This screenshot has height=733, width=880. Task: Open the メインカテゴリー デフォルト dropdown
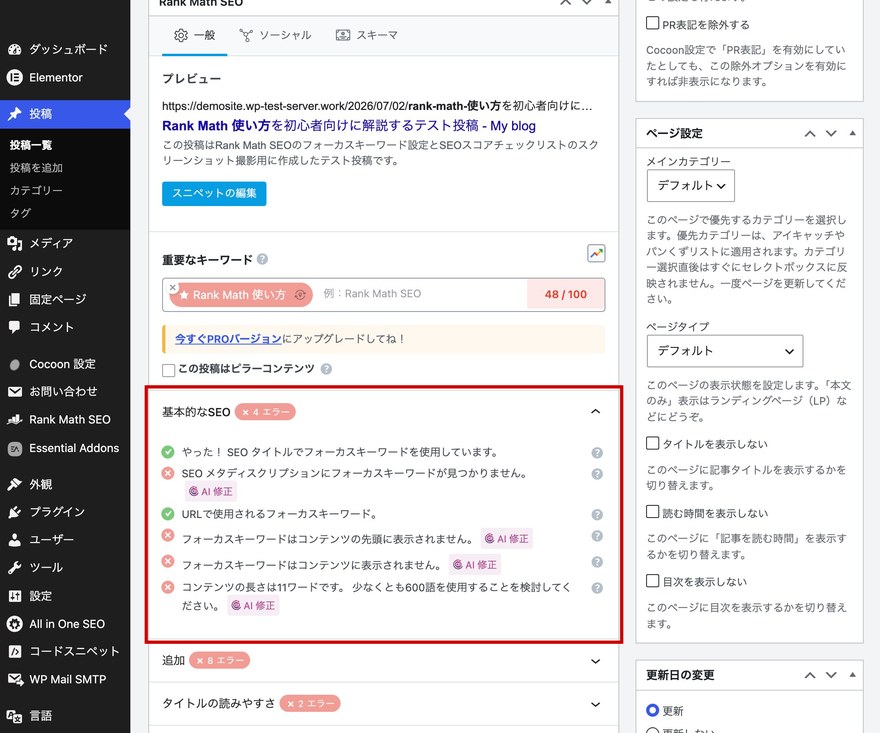coord(691,186)
